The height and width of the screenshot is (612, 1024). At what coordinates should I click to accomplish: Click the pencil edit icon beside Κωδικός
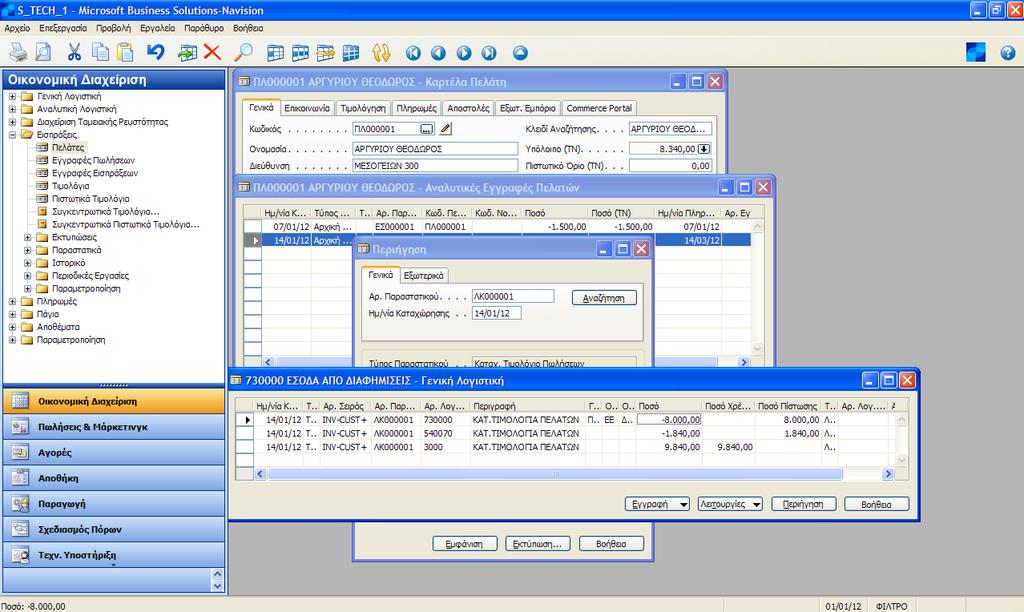[x=446, y=129]
